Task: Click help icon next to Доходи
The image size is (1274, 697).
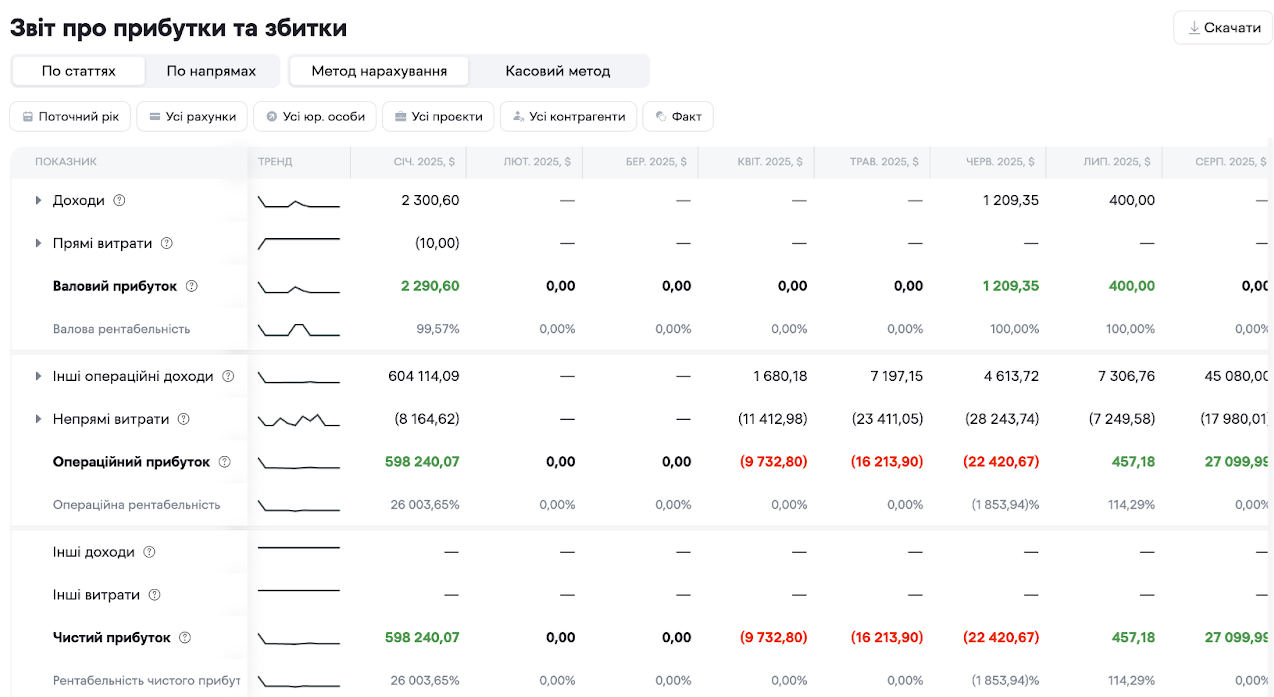Action: pos(119,200)
